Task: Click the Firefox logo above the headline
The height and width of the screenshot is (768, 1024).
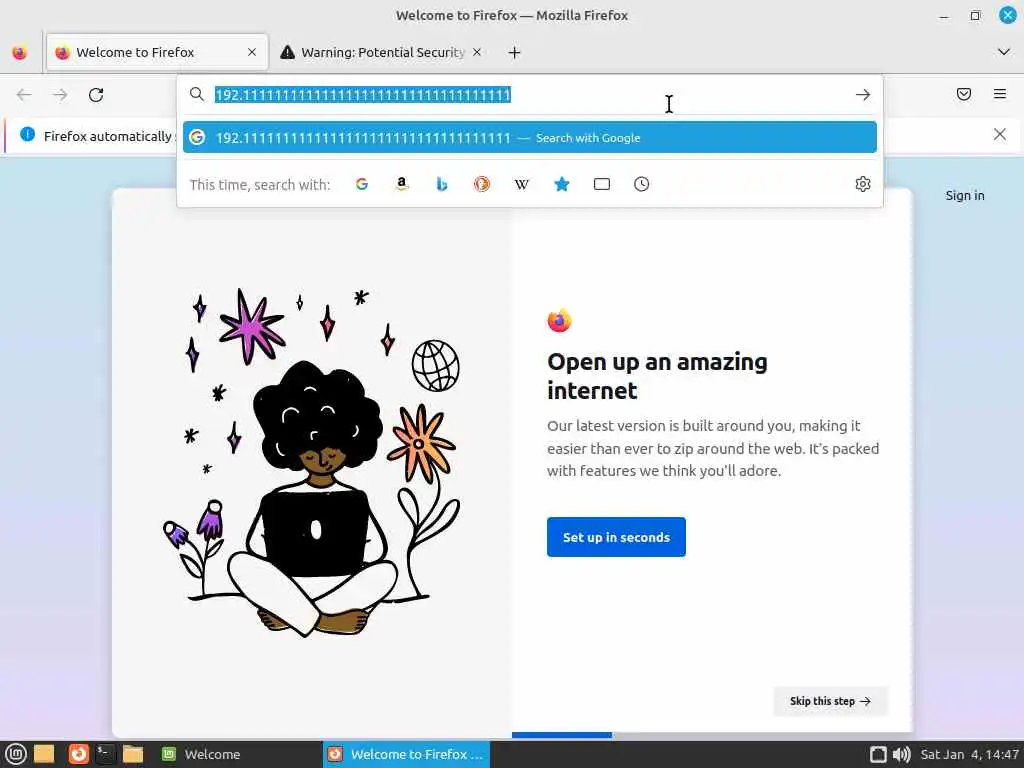Action: 559,321
